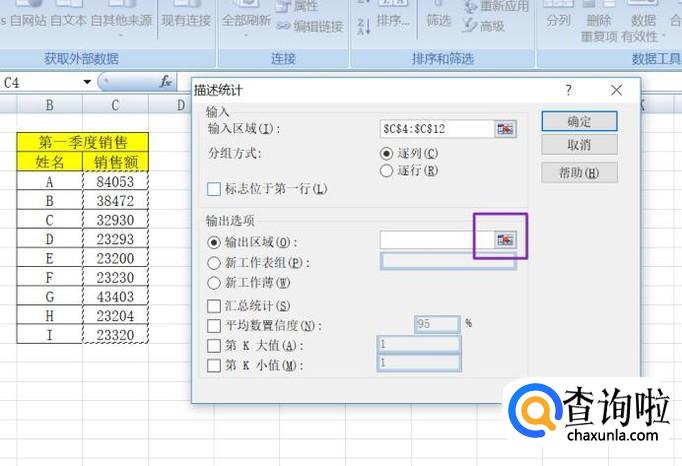Expand the Refresh All (全部刷新) dropdown
This screenshot has width=682, height=466.
click(245, 33)
